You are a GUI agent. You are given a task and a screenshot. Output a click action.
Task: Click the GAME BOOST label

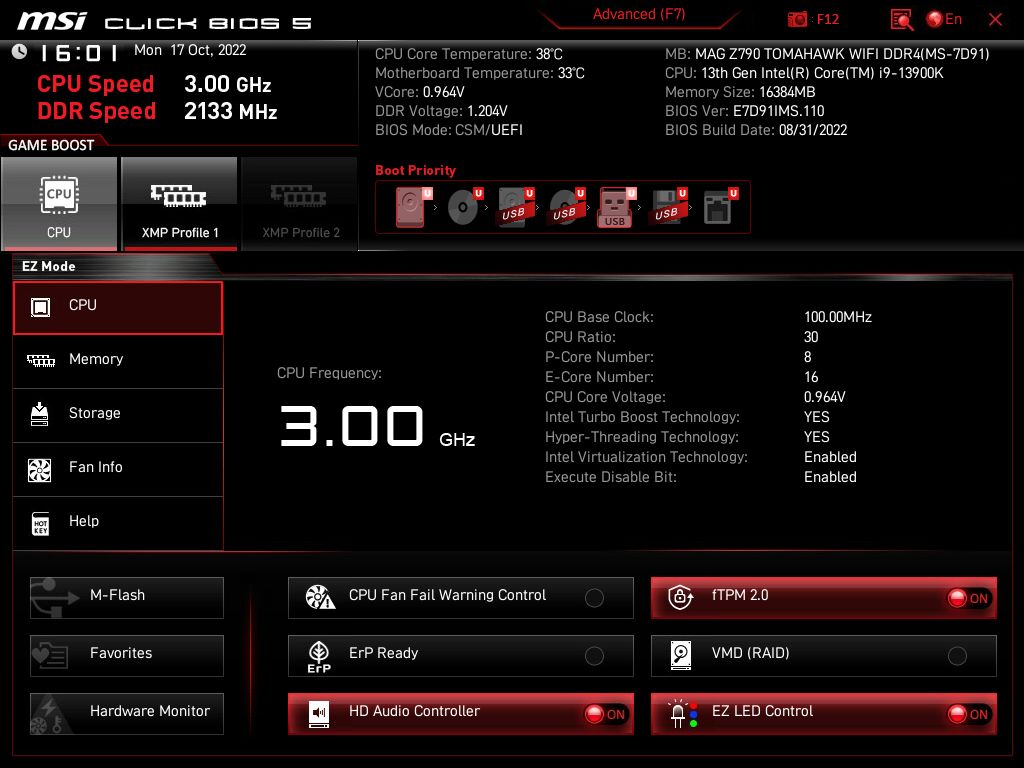click(x=51, y=145)
